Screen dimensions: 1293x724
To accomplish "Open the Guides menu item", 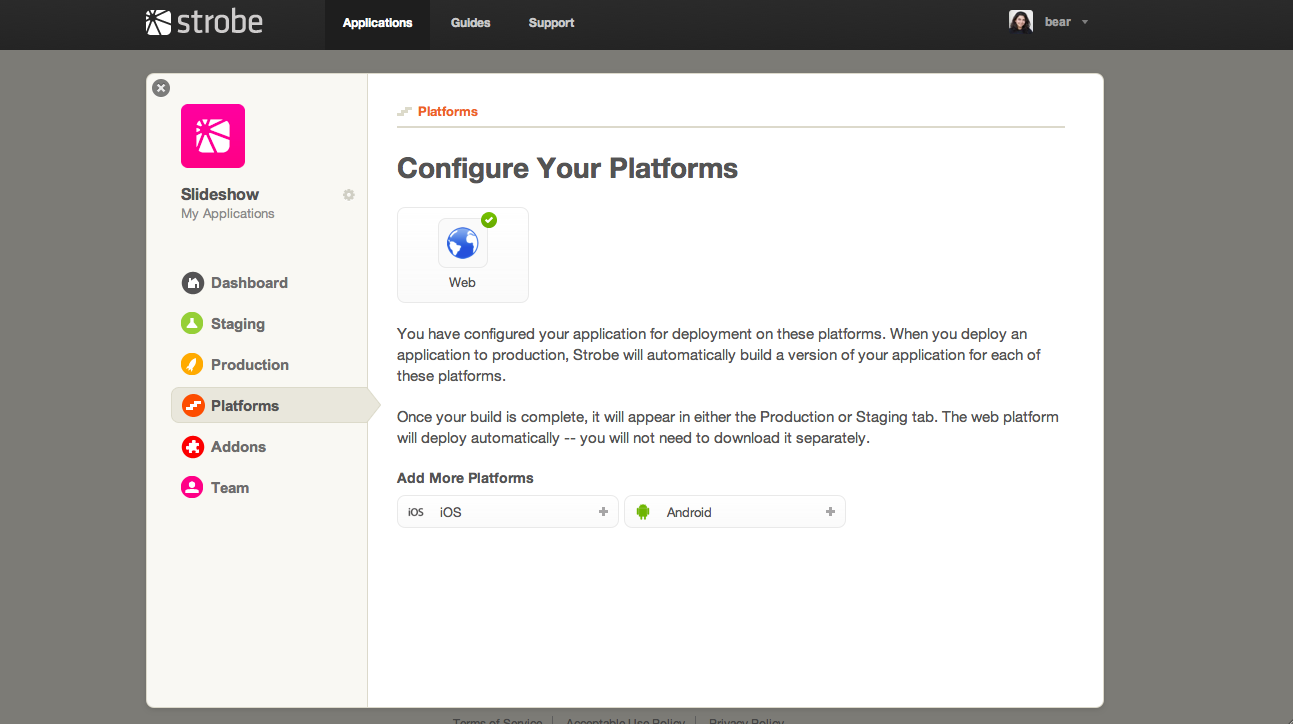I will 470,23.
